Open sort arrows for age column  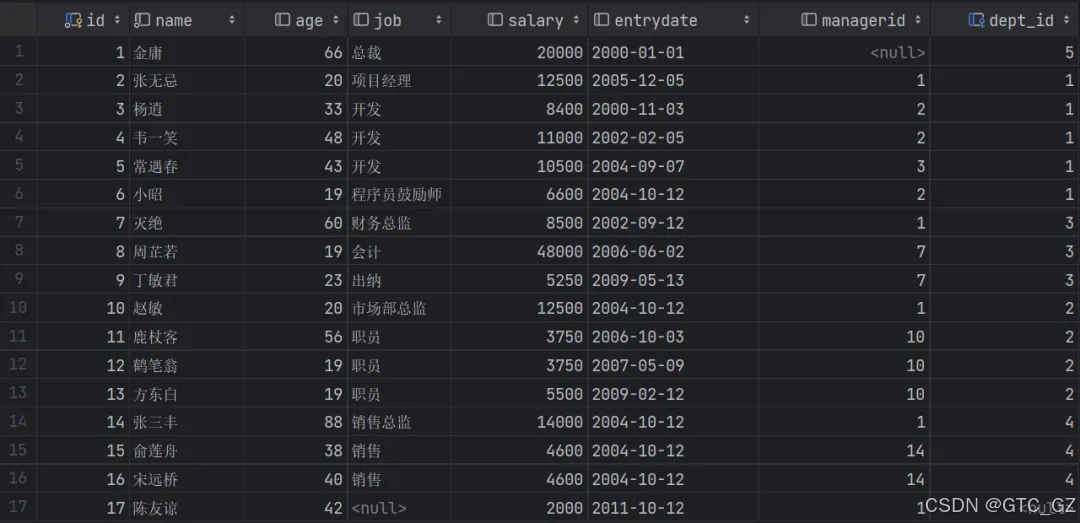[x=335, y=21]
